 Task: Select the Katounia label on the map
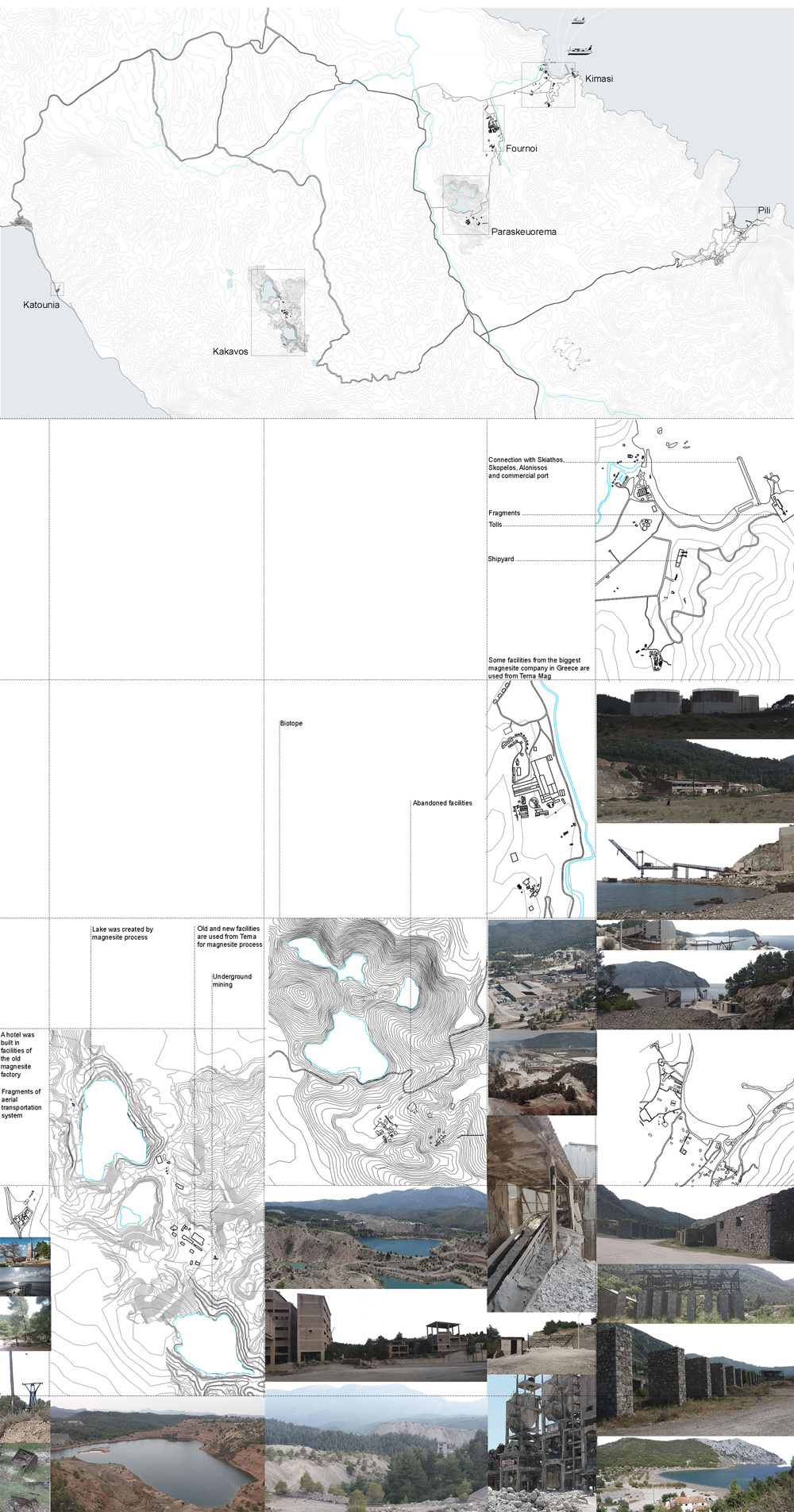tap(41, 305)
